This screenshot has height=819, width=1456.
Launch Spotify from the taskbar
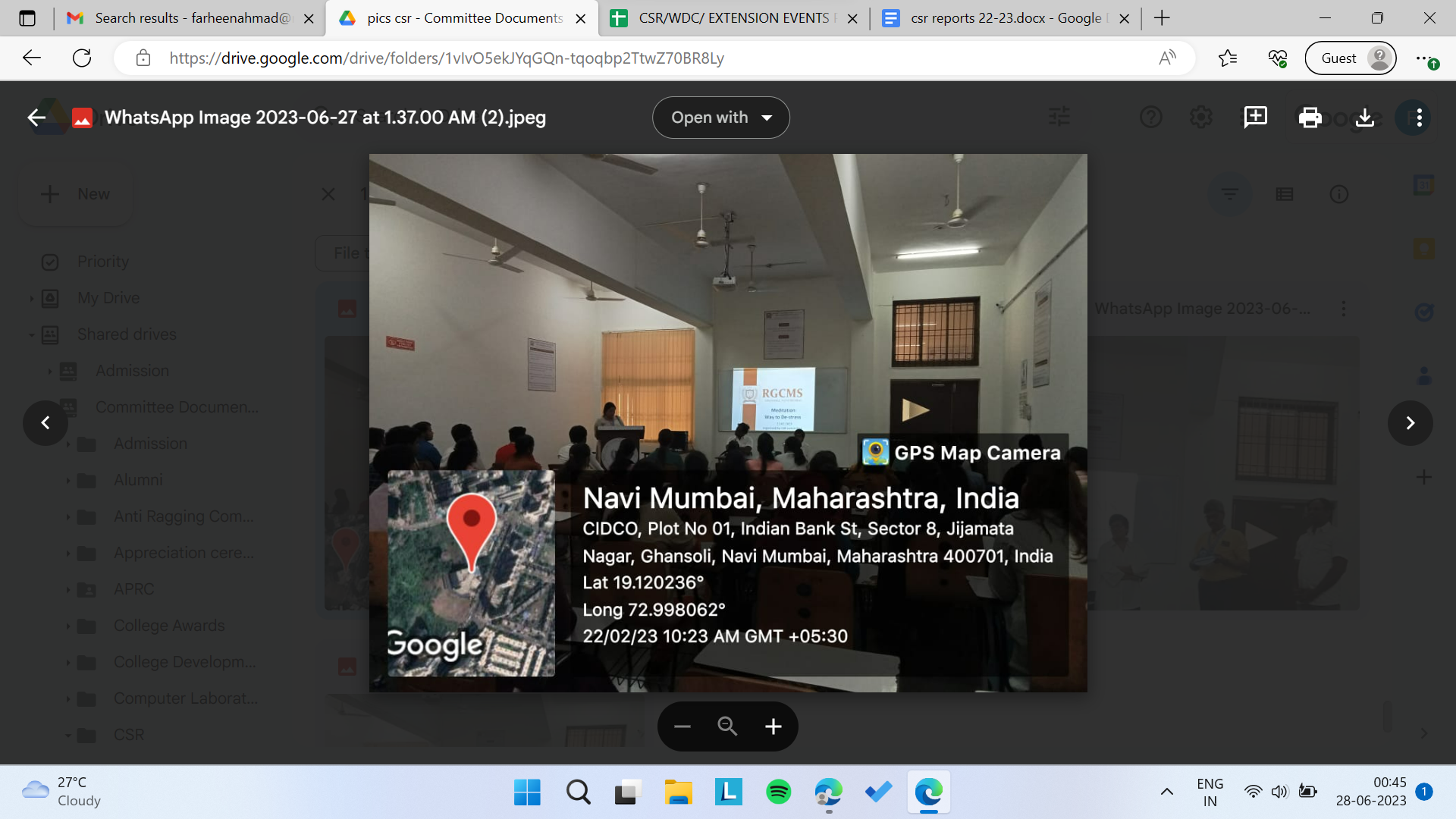tap(779, 792)
